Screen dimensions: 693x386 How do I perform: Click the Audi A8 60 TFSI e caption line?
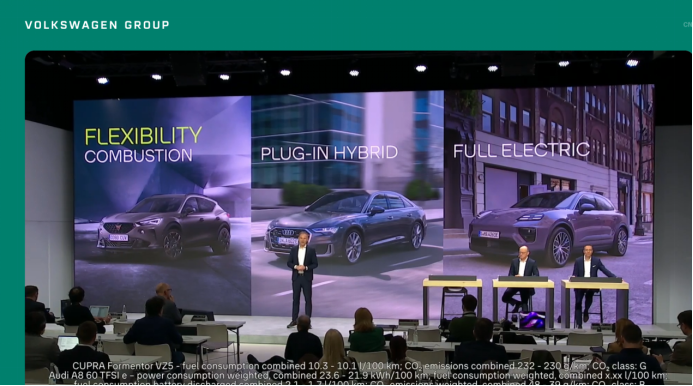[358, 376]
